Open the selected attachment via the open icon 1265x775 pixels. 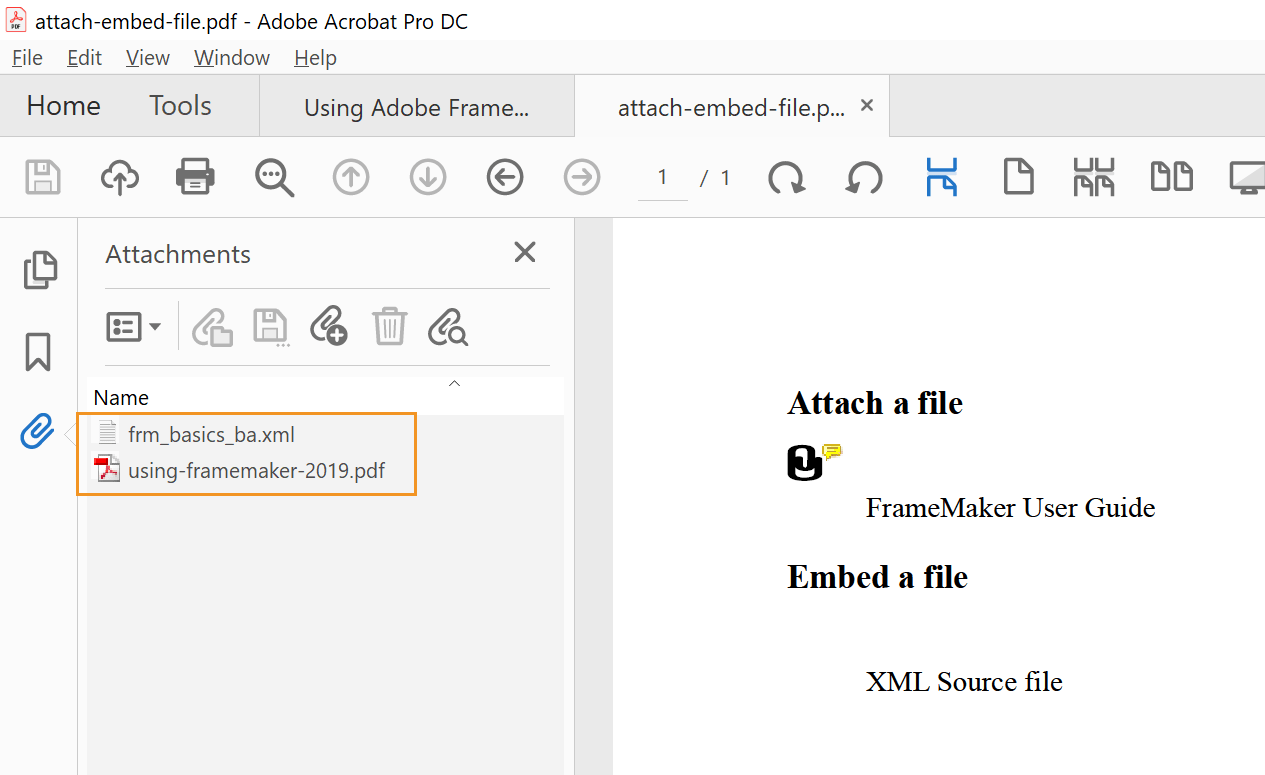pos(211,326)
